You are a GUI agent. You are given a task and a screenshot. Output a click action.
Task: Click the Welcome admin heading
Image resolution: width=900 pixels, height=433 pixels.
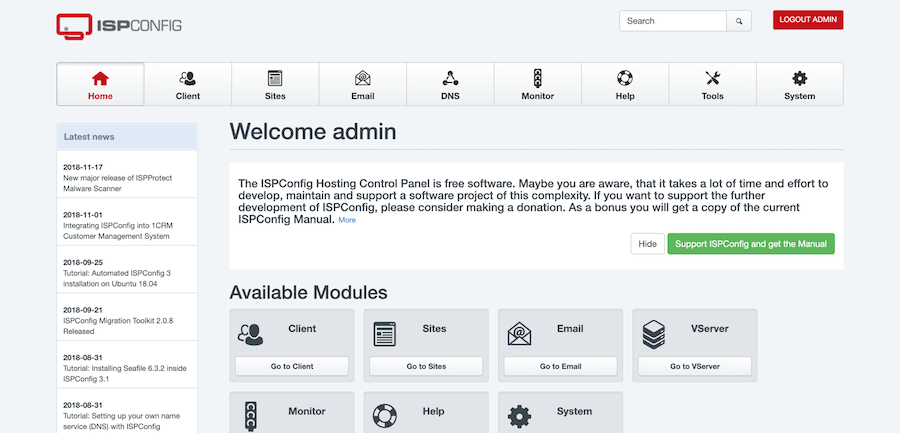pyautogui.click(x=313, y=132)
